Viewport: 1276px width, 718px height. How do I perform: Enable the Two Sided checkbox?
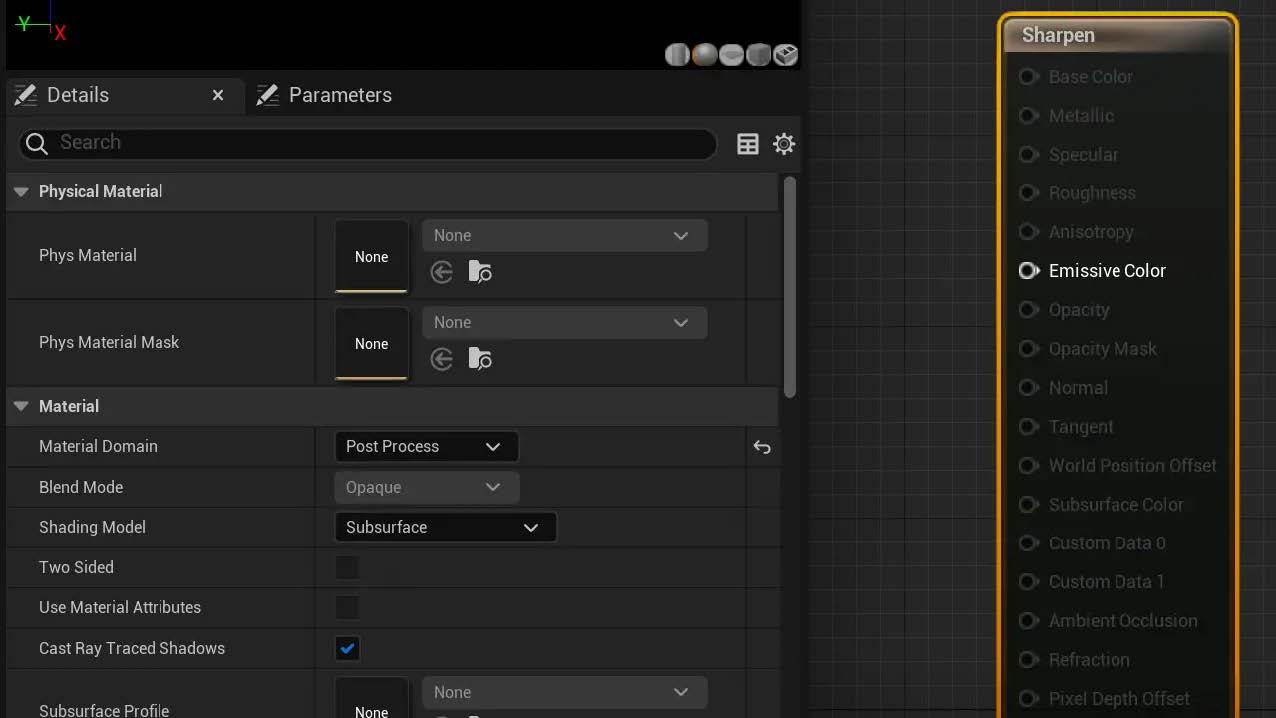click(347, 568)
